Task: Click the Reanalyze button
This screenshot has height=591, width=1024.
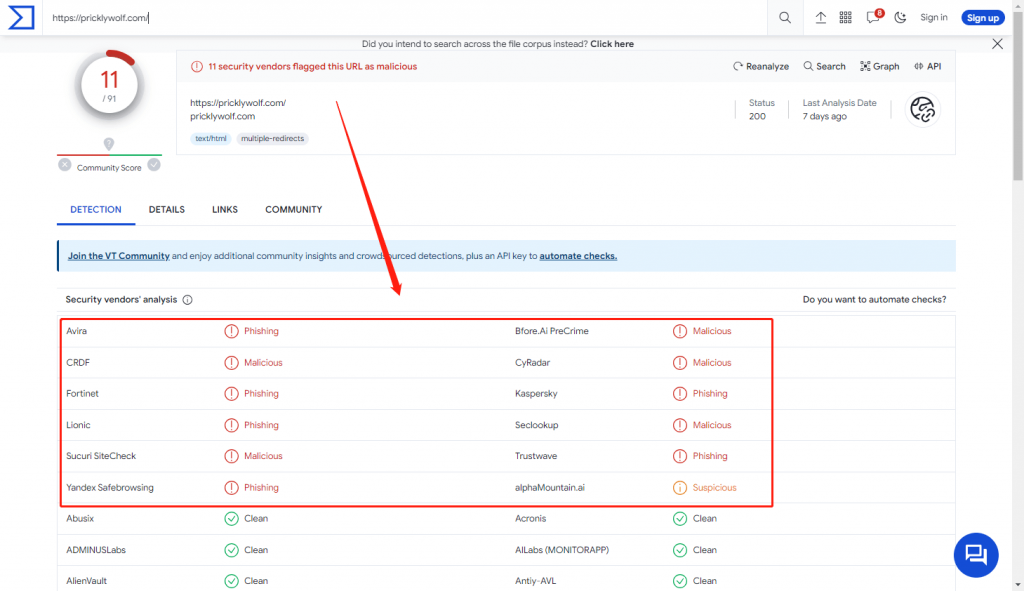Action: pyautogui.click(x=761, y=66)
